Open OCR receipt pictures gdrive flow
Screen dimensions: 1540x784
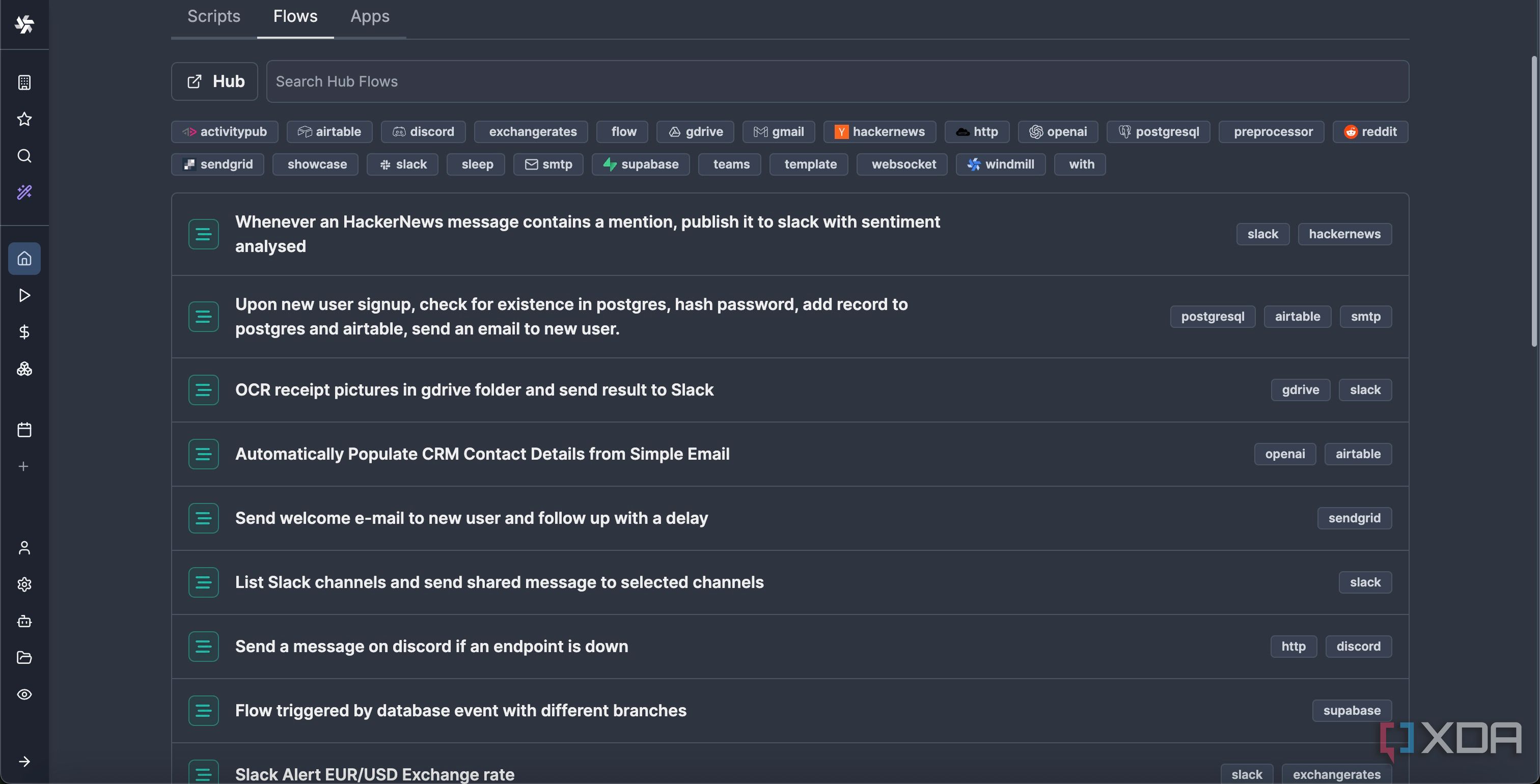(x=790, y=390)
